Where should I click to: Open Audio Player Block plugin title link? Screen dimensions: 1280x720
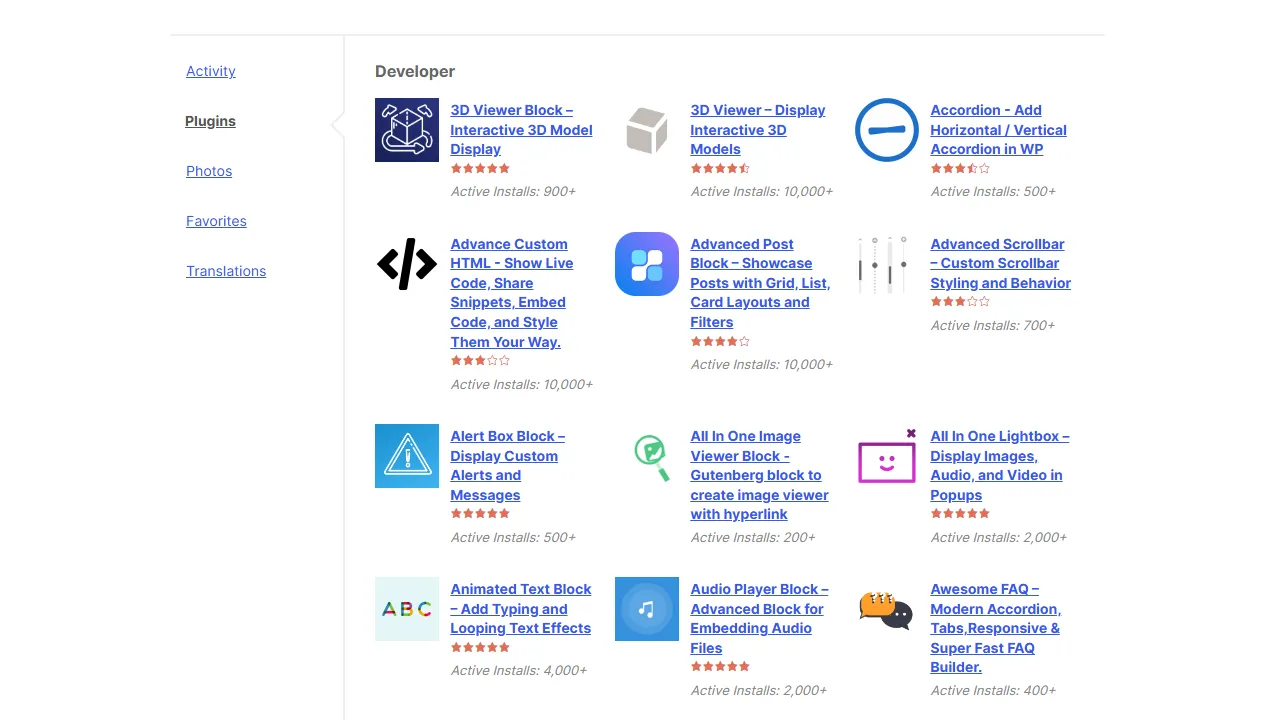coord(757,609)
